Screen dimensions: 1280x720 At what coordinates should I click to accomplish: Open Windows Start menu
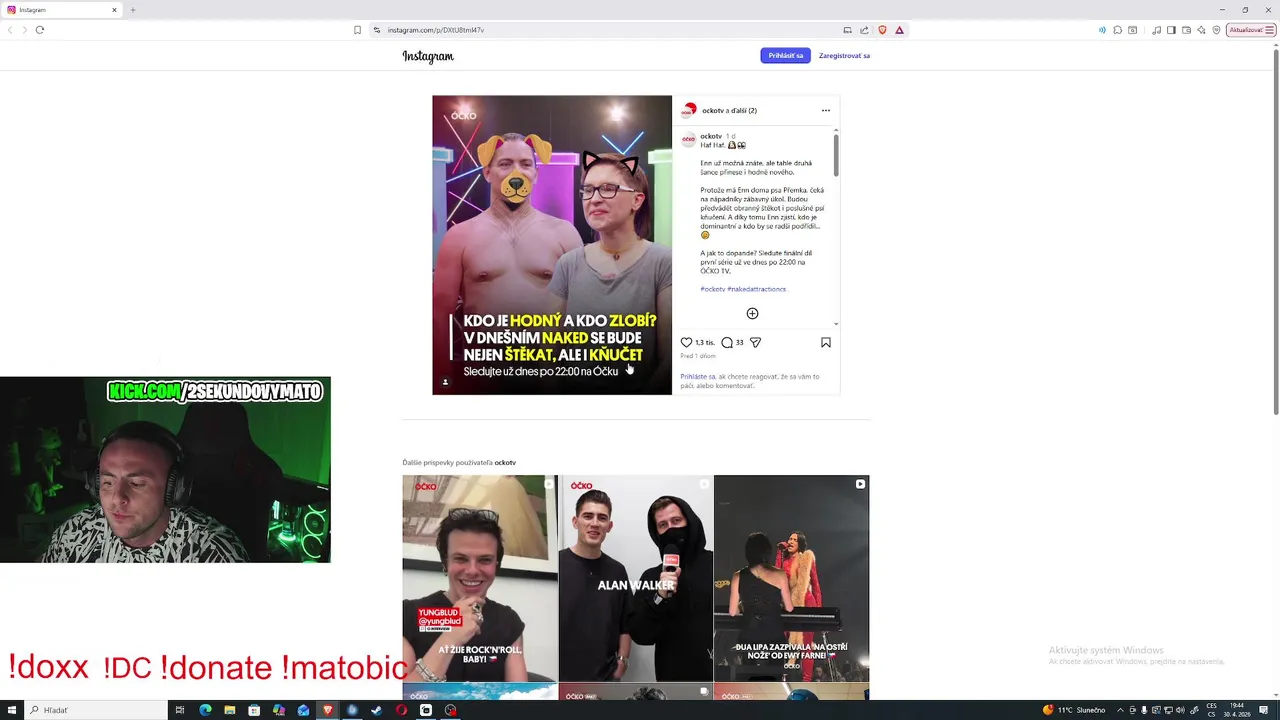(11, 710)
